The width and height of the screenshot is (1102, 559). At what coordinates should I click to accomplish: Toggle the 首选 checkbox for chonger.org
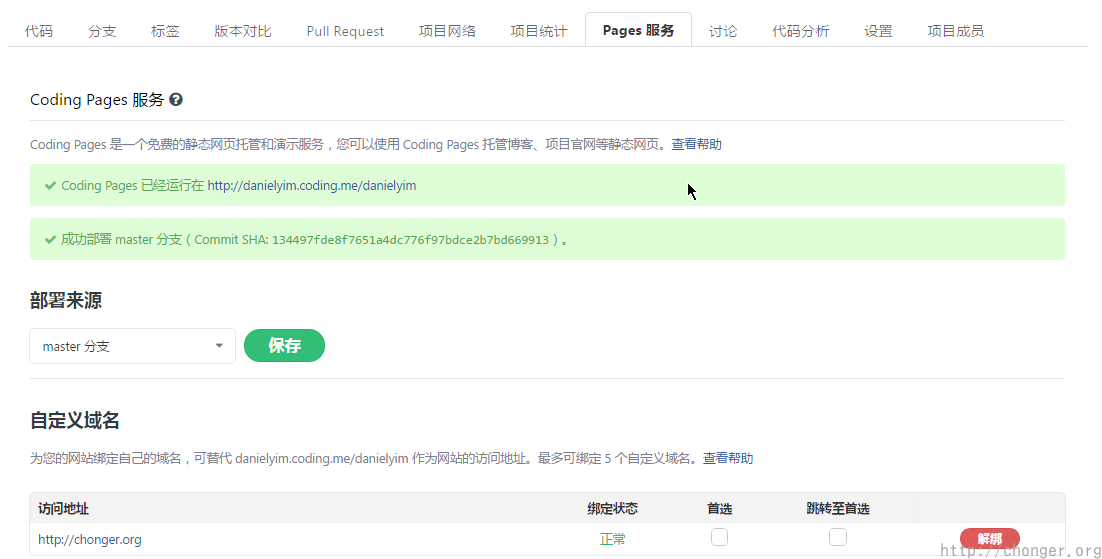[719, 537]
